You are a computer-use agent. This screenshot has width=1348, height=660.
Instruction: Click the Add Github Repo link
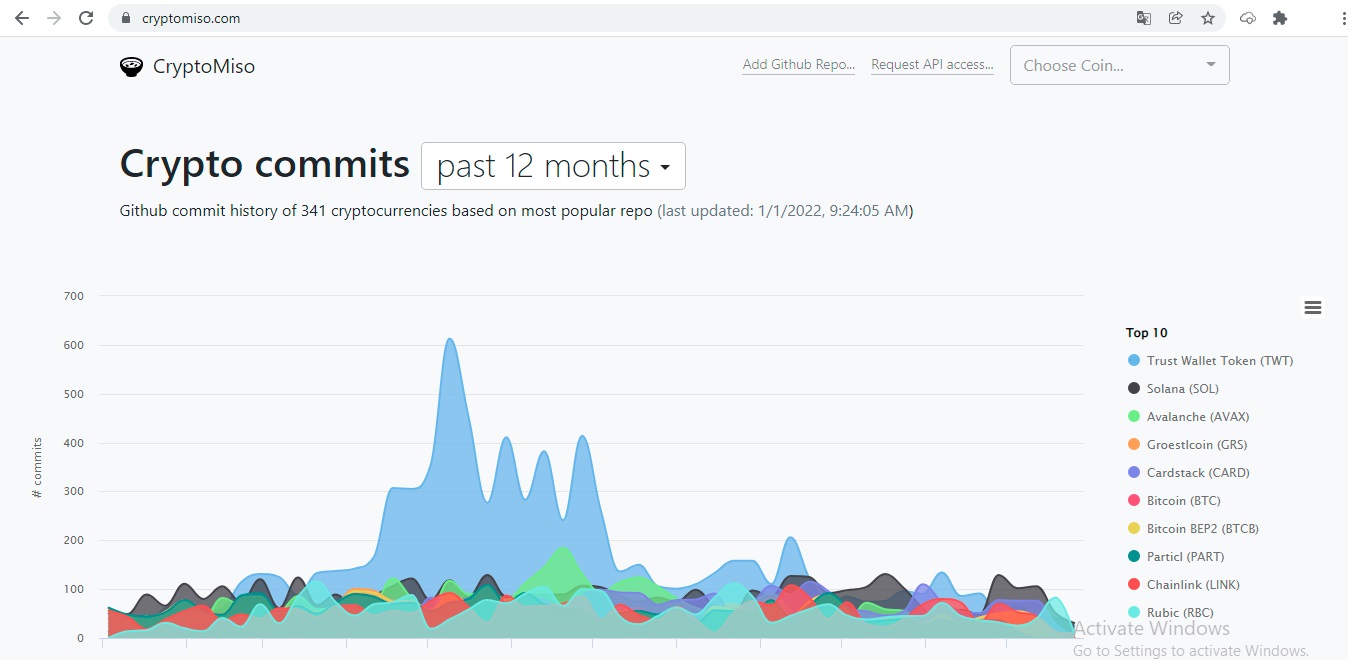tap(798, 65)
